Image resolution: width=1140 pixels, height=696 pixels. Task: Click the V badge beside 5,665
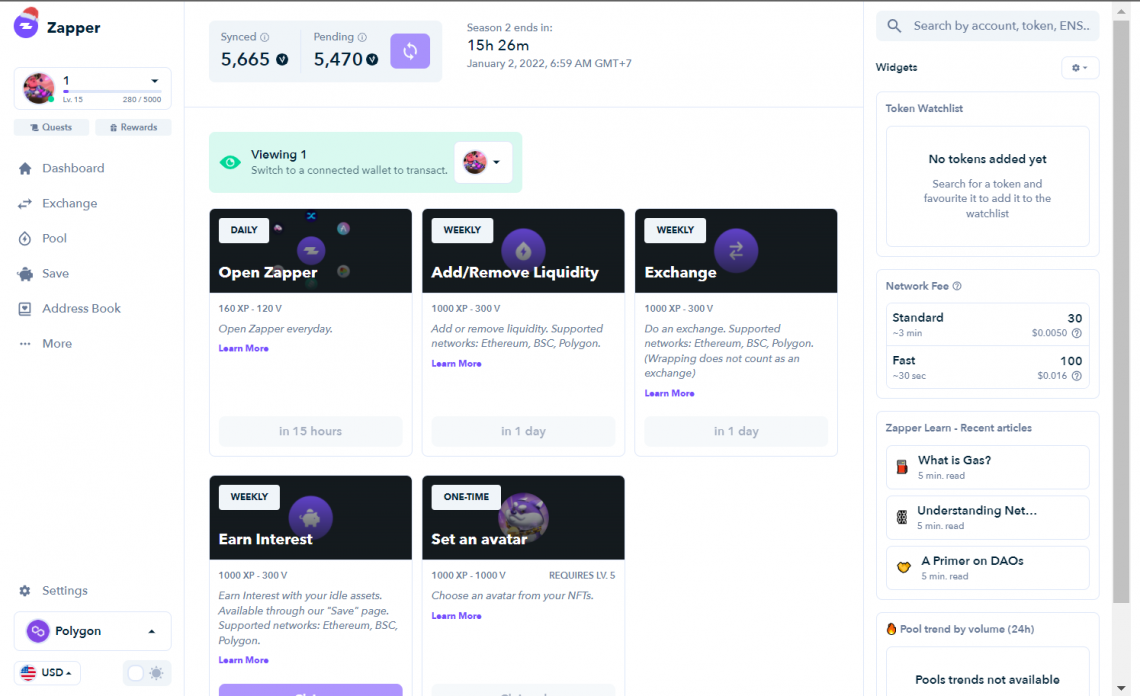pyautogui.click(x=282, y=60)
